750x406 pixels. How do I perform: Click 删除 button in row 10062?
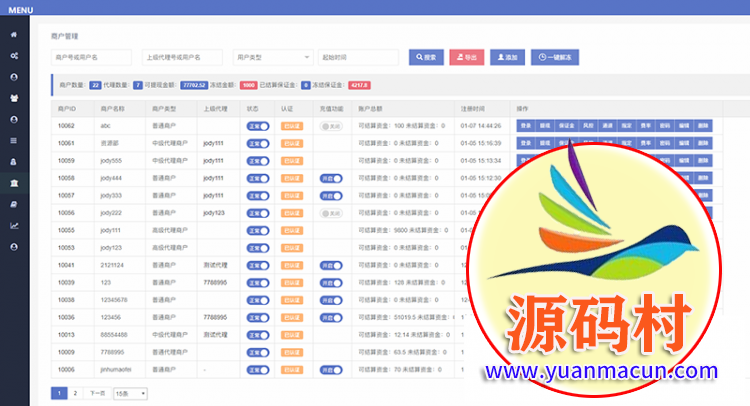[x=703, y=126]
